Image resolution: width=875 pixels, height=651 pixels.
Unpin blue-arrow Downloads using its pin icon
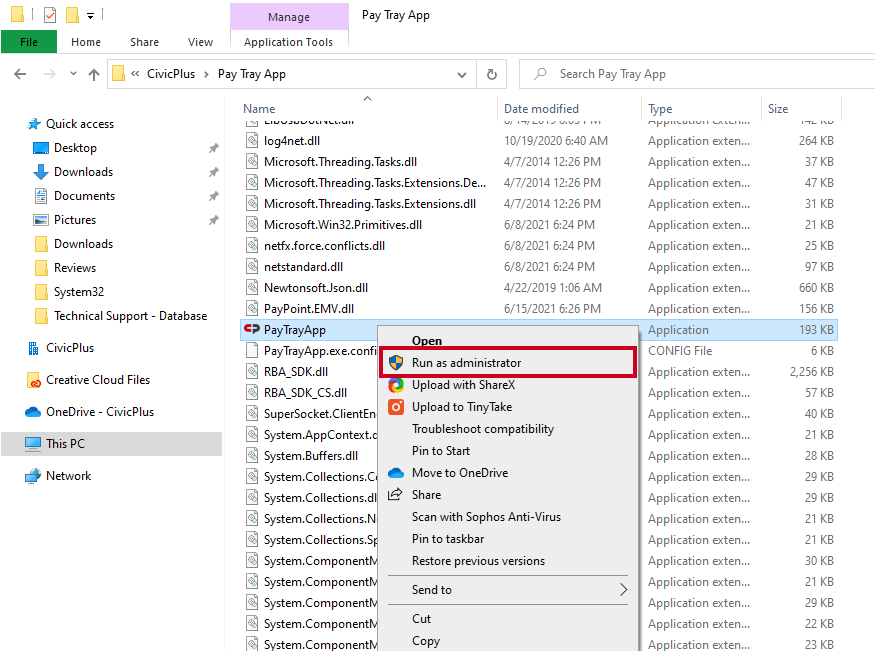click(213, 172)
